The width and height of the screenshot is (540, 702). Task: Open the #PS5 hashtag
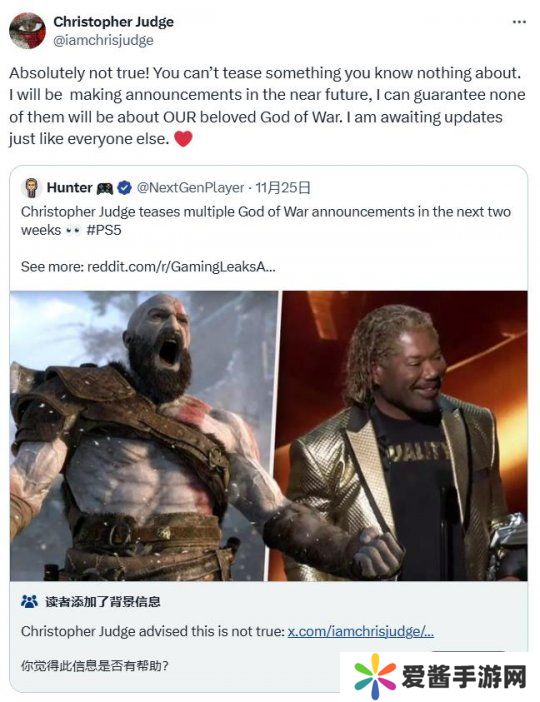(x=103, y=230)
